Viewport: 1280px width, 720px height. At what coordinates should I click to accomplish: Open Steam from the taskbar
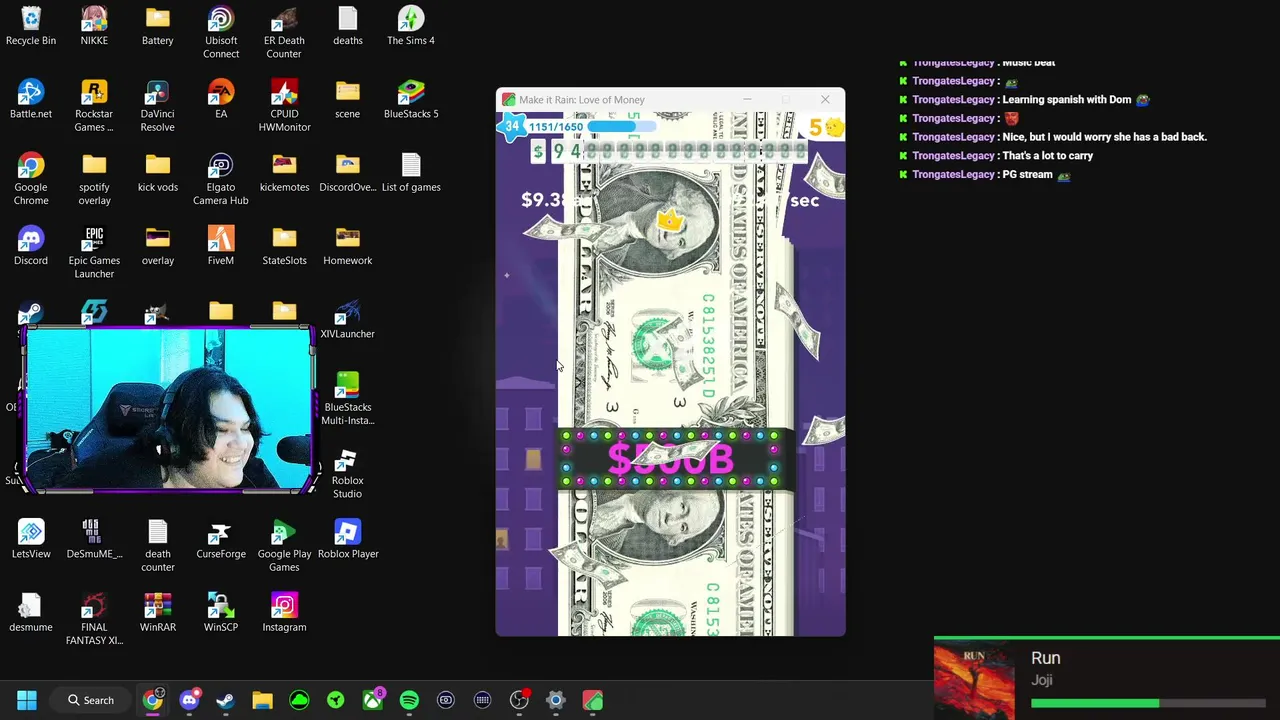[225, 700]
